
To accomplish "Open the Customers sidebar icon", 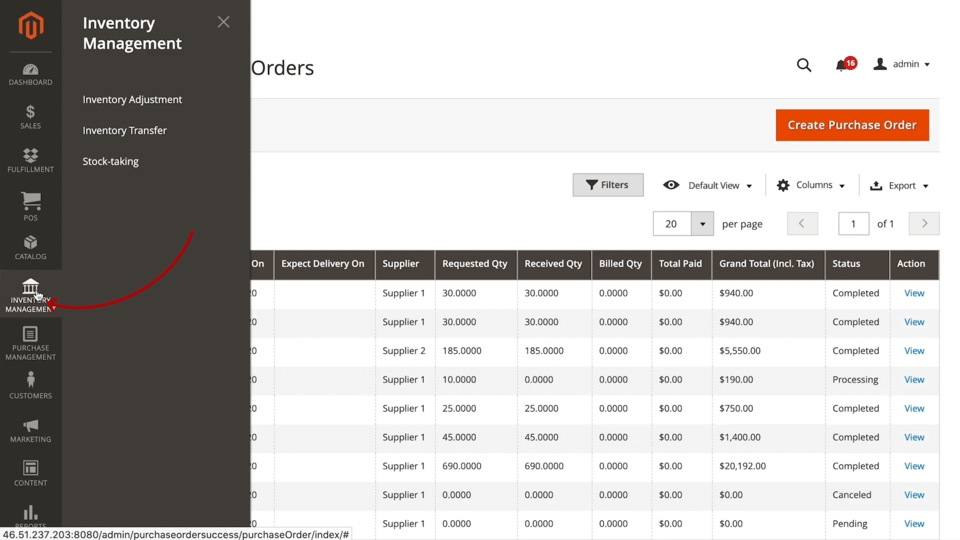I will 30,385.
